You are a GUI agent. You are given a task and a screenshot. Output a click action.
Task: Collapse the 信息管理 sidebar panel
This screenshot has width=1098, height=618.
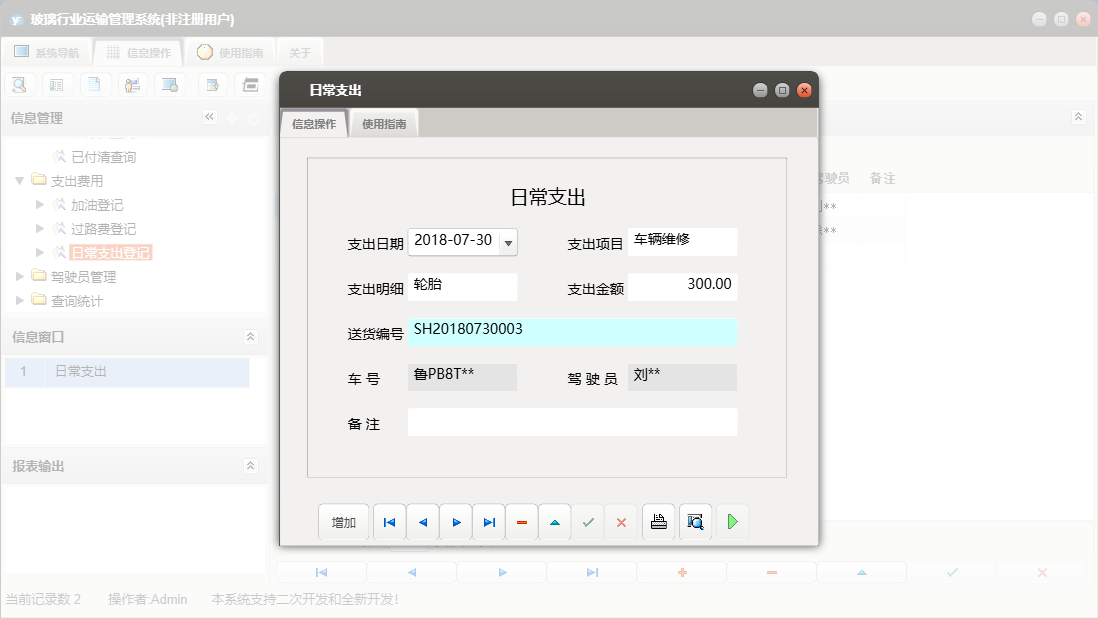tap(210, 117)
